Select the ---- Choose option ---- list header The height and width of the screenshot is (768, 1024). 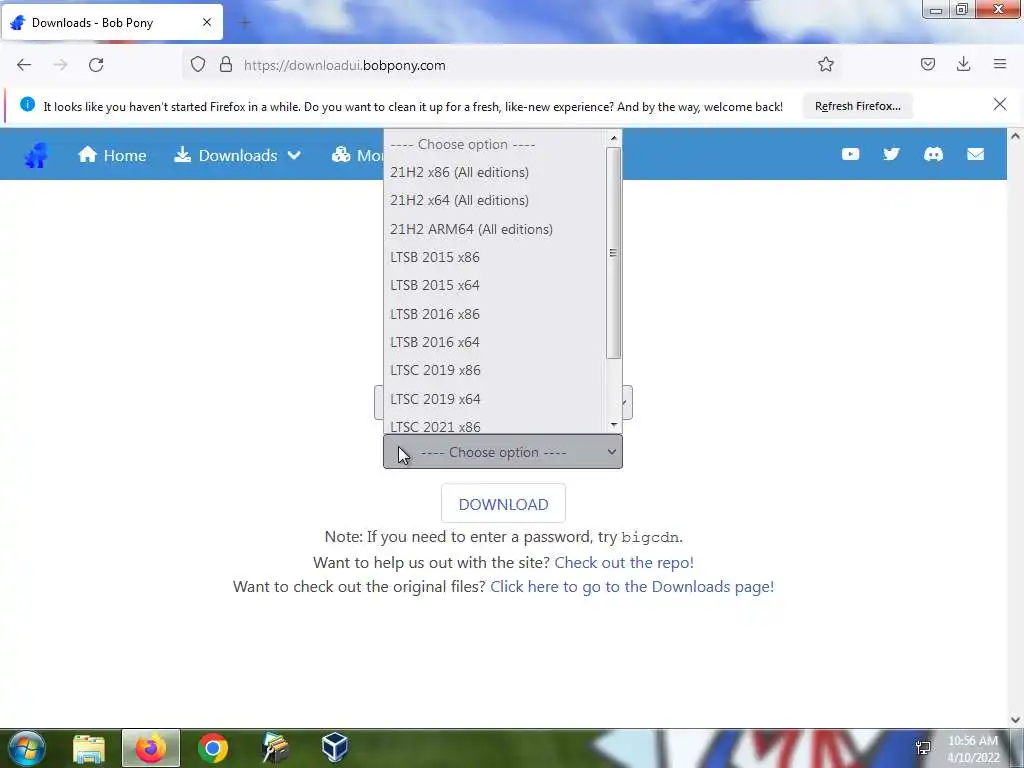[494, 144]
